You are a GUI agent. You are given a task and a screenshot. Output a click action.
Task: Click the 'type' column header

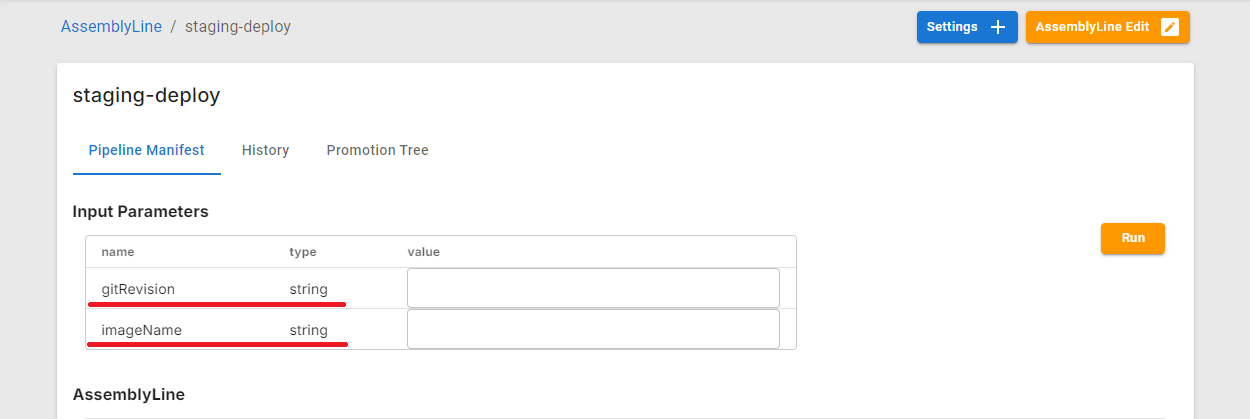303,252
